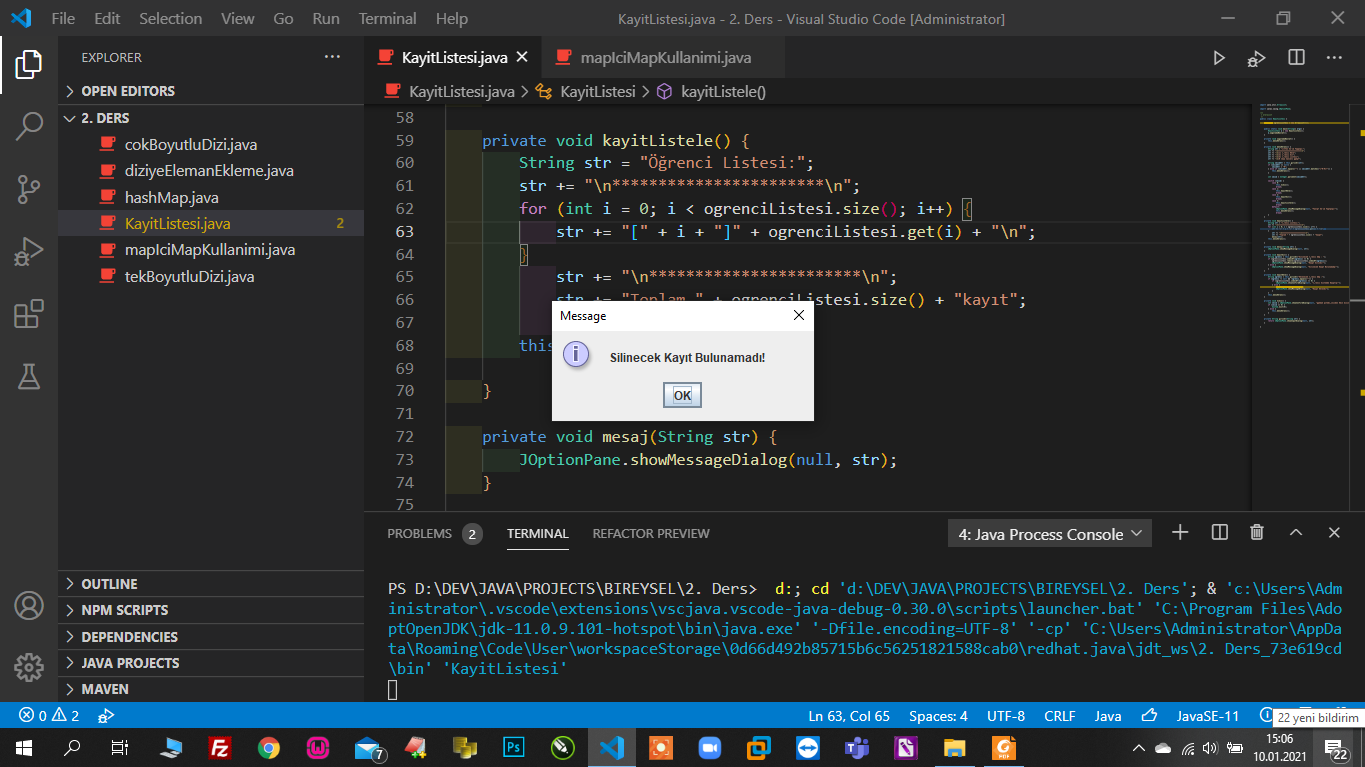Kill terminal with the trash icon
1365x767 pixels.
(1257, 533)
